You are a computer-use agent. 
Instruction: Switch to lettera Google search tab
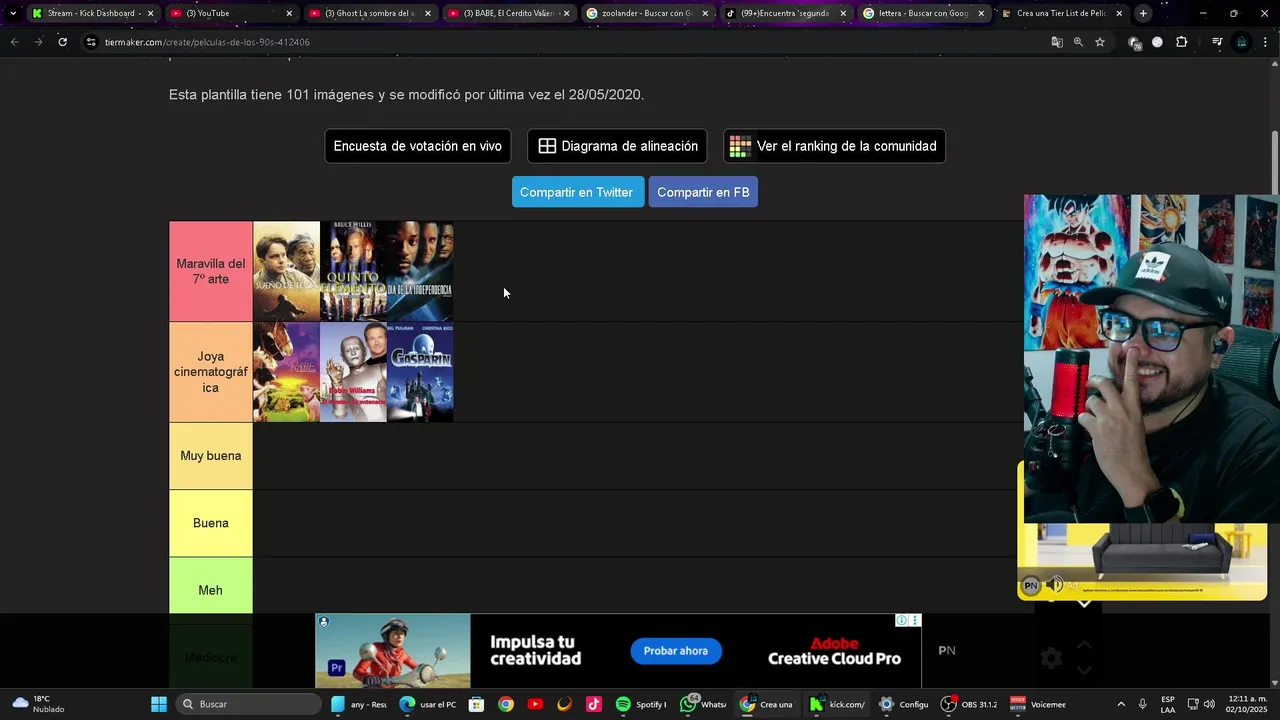point(923,13)
